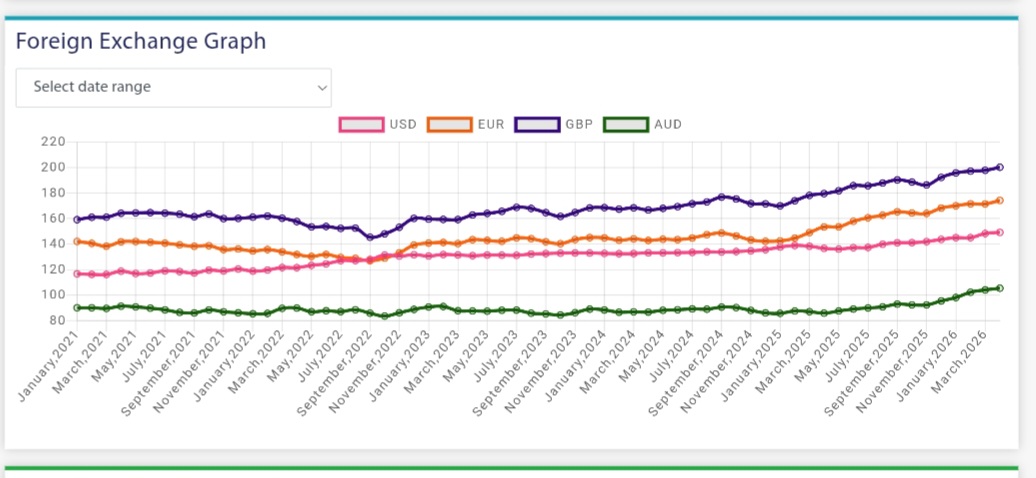Toggle AUD series via green legend box

(625, 125)
